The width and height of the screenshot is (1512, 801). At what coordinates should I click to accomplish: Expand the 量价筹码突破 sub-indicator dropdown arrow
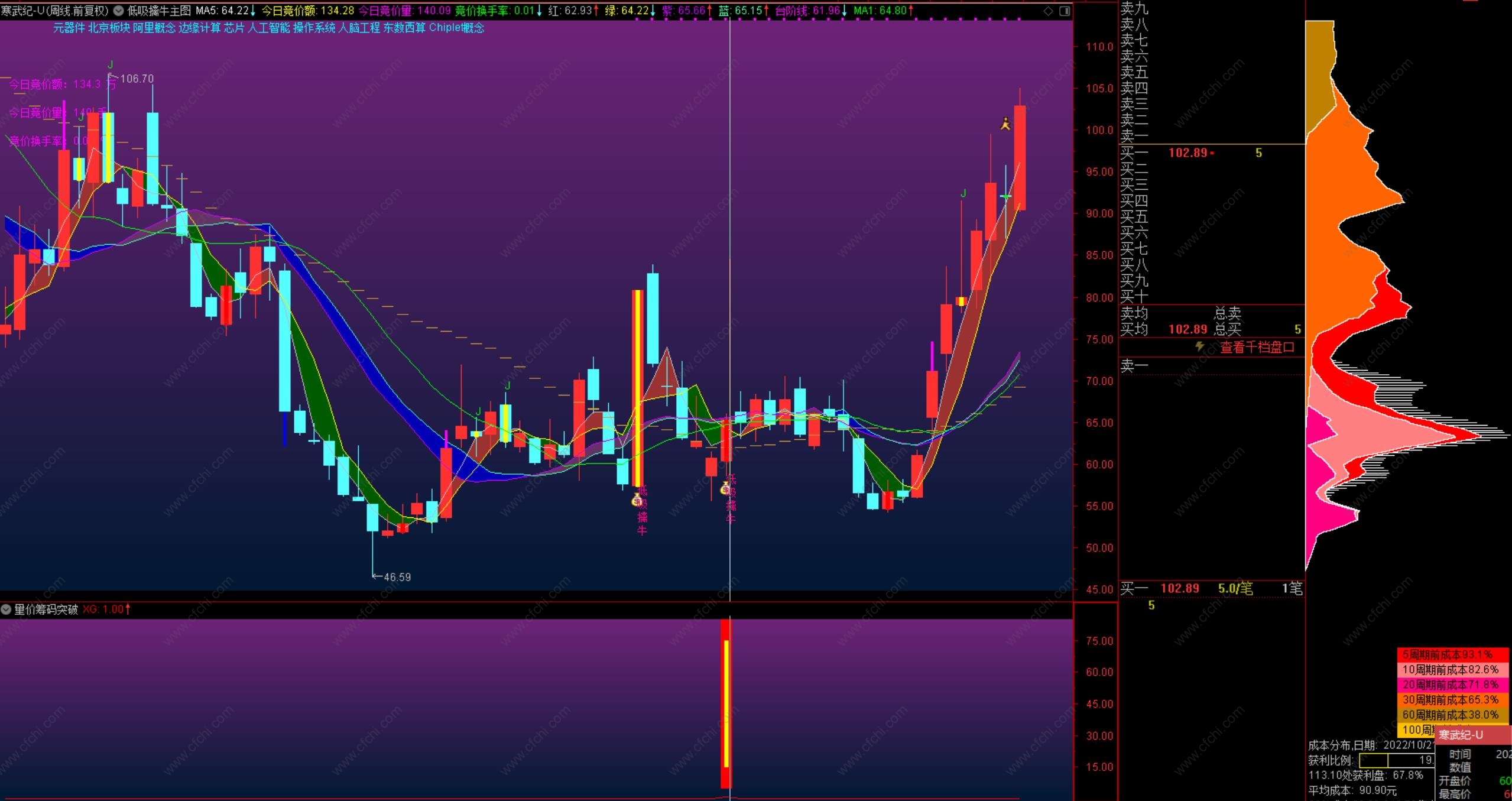tap(7, 609)
